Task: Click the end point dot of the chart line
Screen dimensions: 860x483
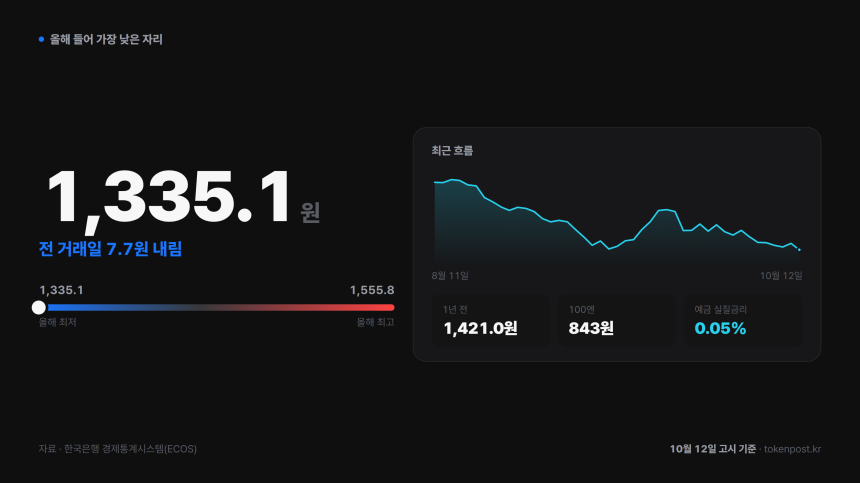Action: (x=799, y=249)
